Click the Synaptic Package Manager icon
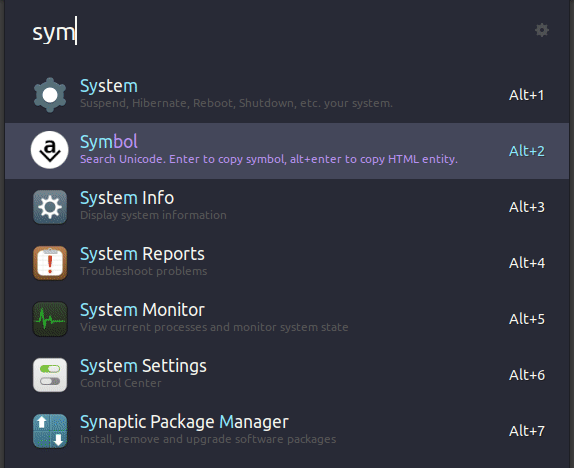 tap(50, 431)
